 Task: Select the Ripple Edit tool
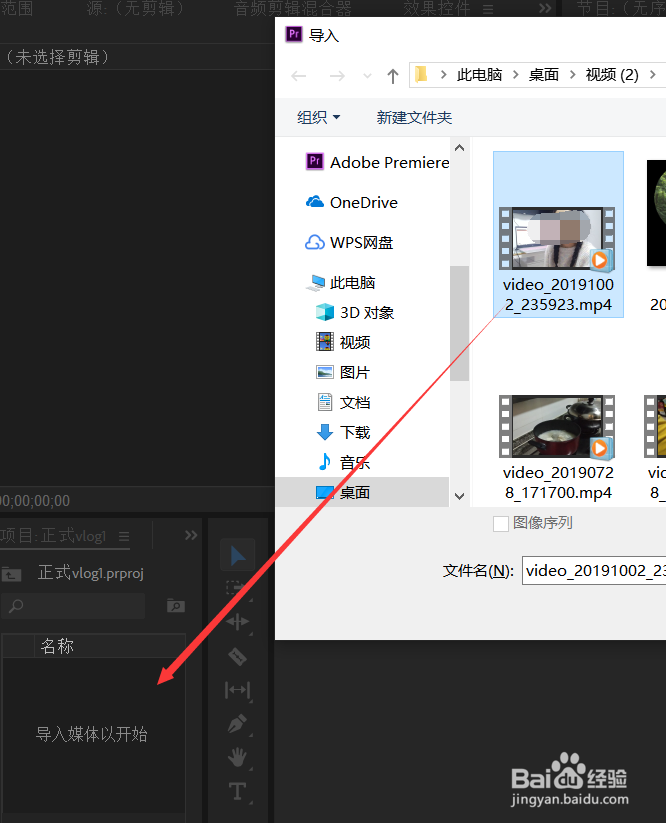(x=238, y=621)
